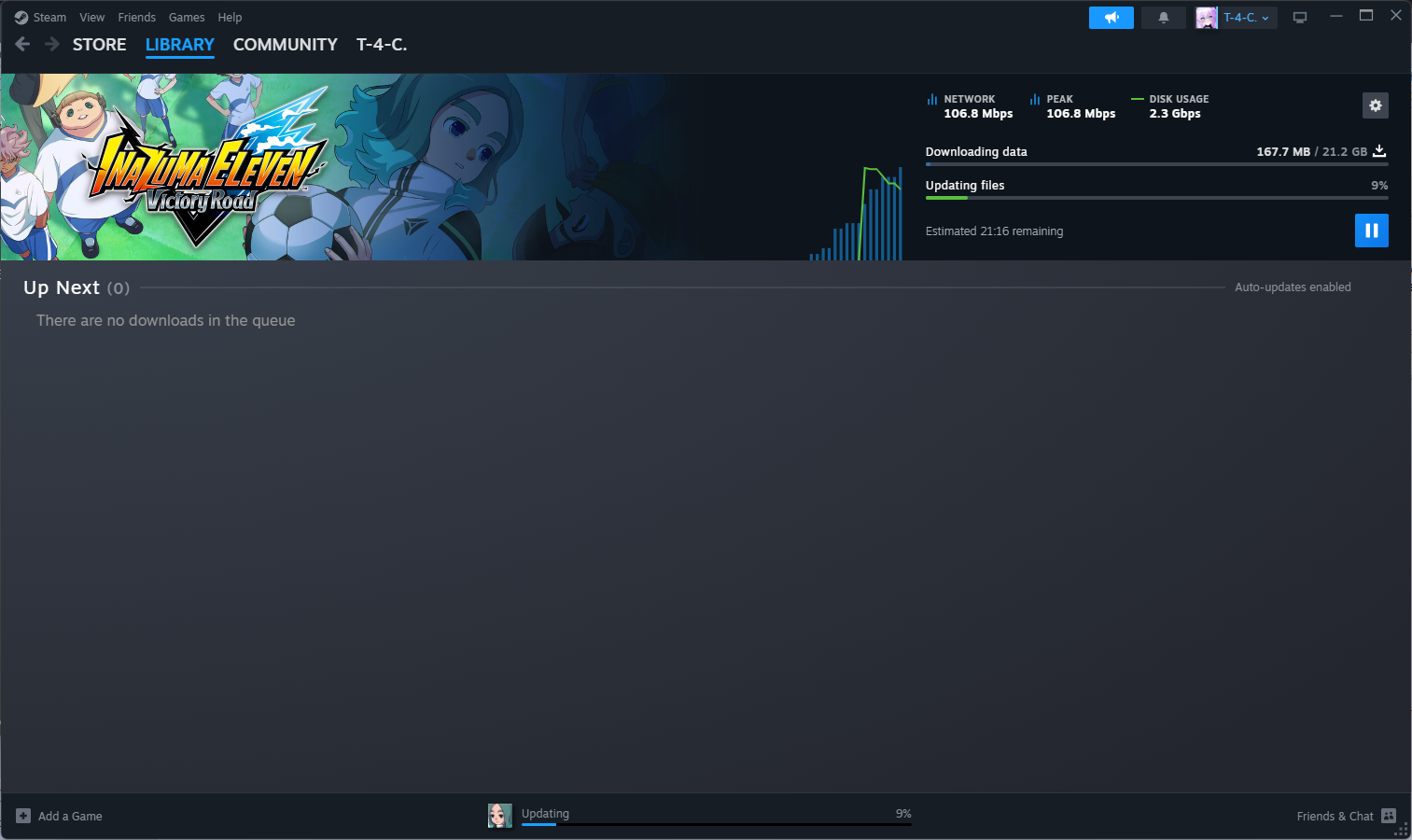Click the updating game thumbnail in bottom bar
This screenshot has height=840, width=1412.
[x=500, y=816]
